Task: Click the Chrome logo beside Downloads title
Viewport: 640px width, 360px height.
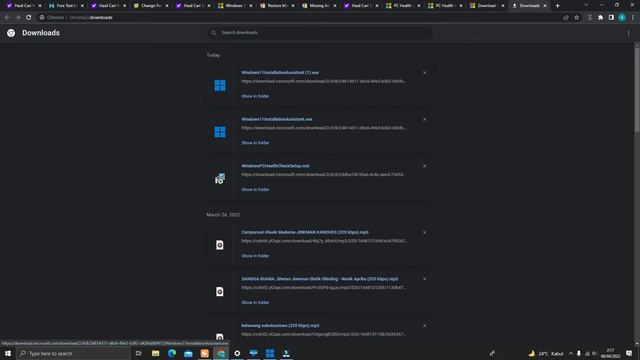Action: click(x=11, y=33)
